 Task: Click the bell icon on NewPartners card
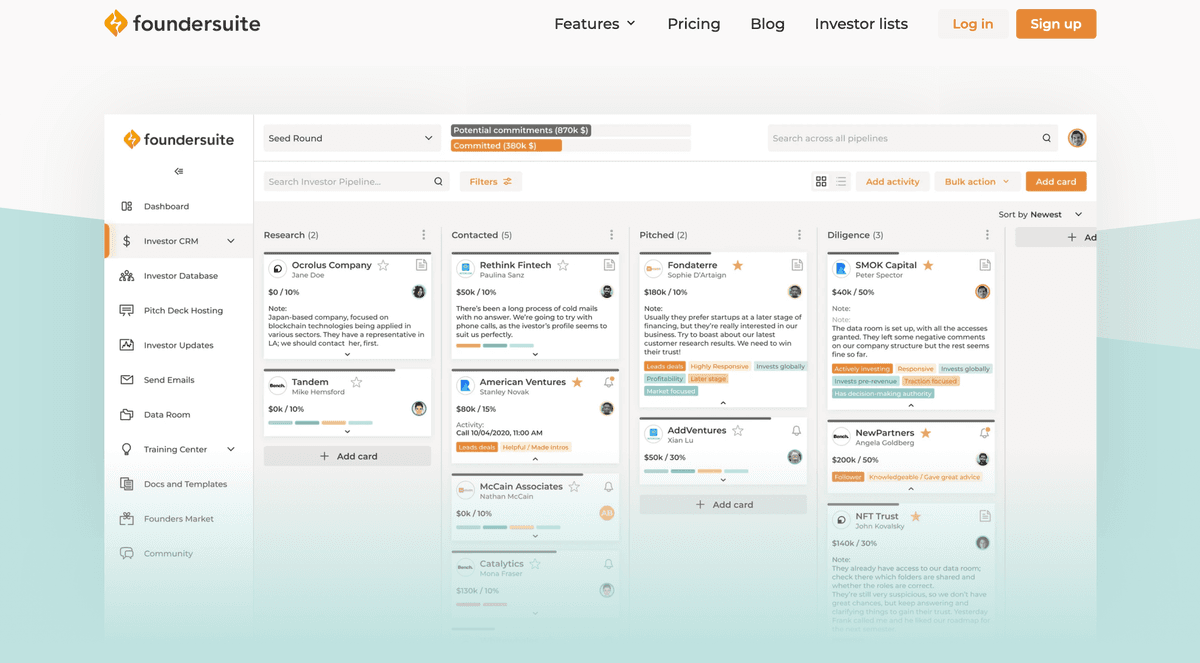tap(984, 433)
